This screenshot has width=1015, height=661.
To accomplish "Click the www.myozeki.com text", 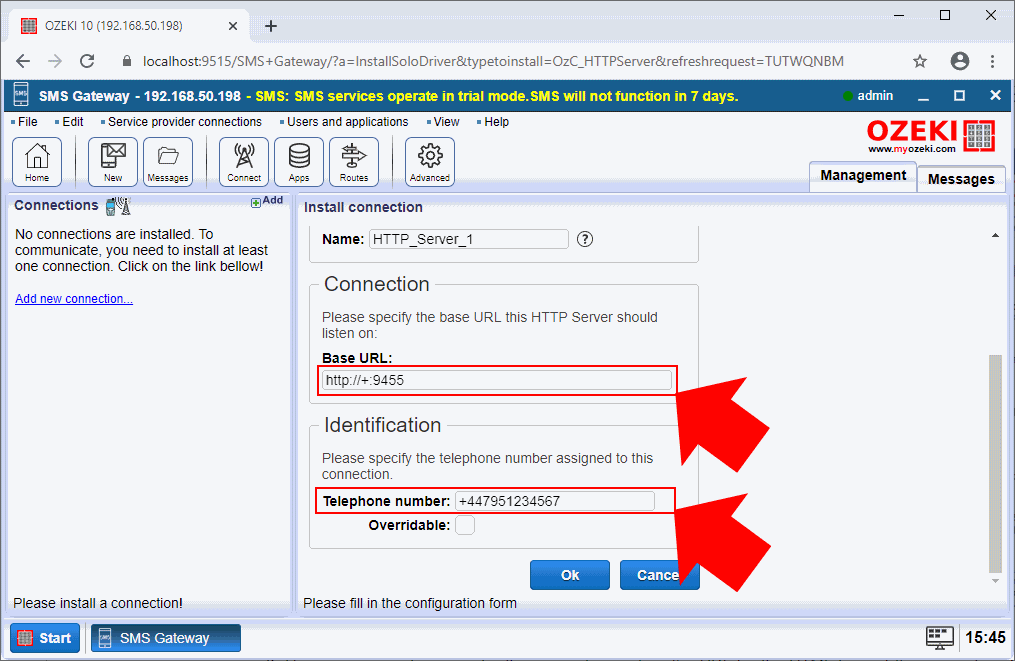I will point(911,149).
